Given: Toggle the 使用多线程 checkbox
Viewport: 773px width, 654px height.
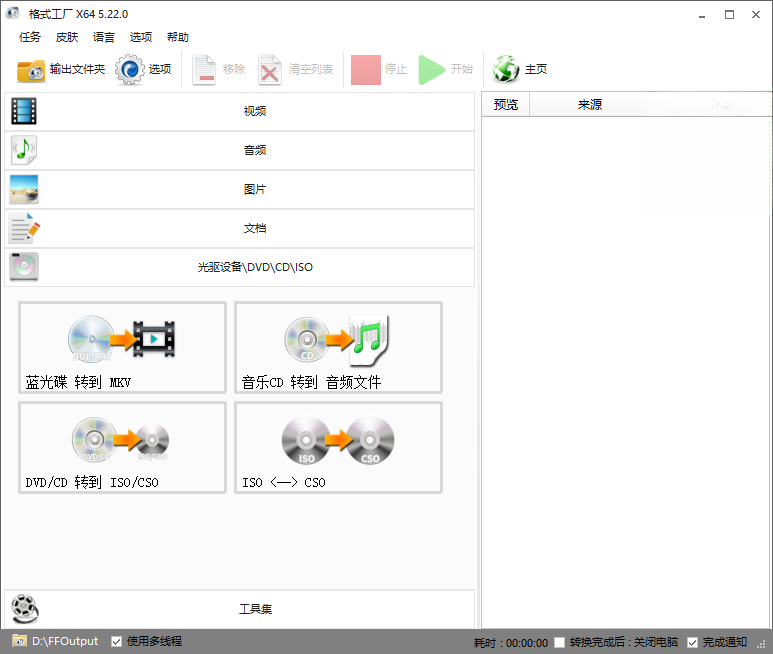Looking at the screenshot, I should coord(116,641).
